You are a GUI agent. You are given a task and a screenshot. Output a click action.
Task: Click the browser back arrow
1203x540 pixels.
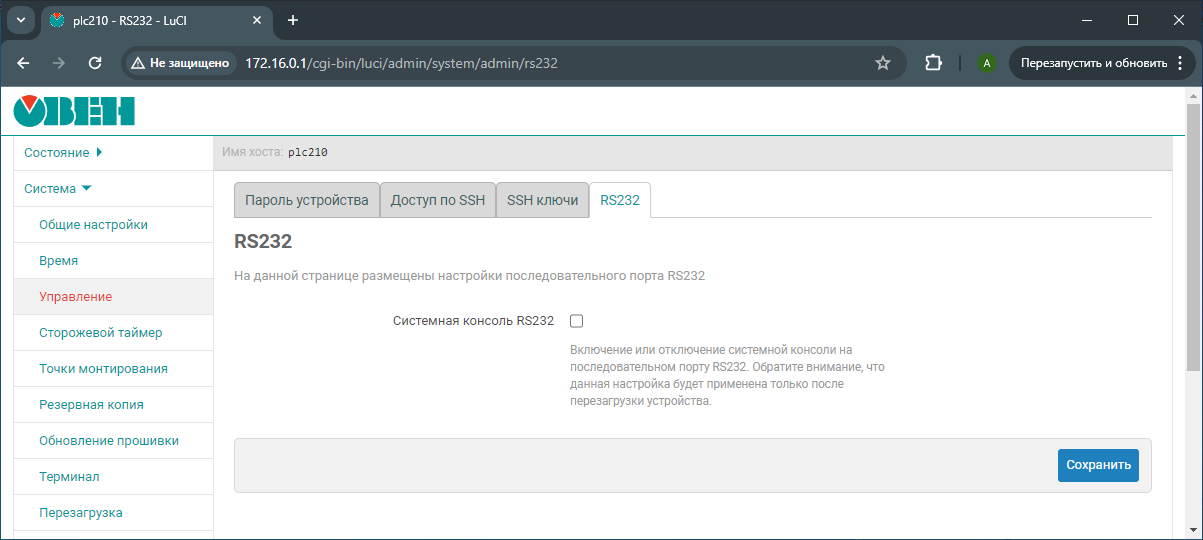point(24,63)
